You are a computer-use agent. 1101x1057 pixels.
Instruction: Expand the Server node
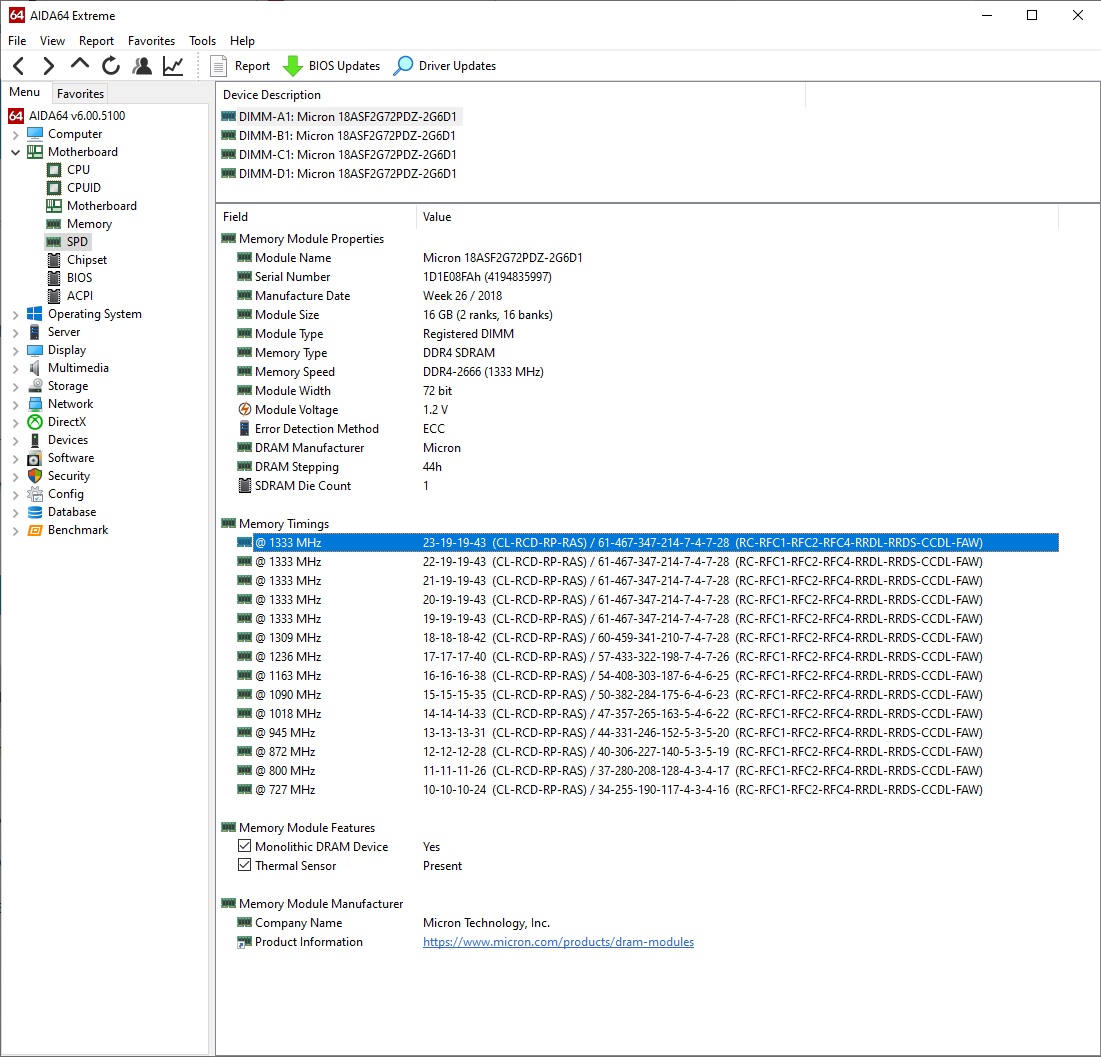click(x=15, y=332)
